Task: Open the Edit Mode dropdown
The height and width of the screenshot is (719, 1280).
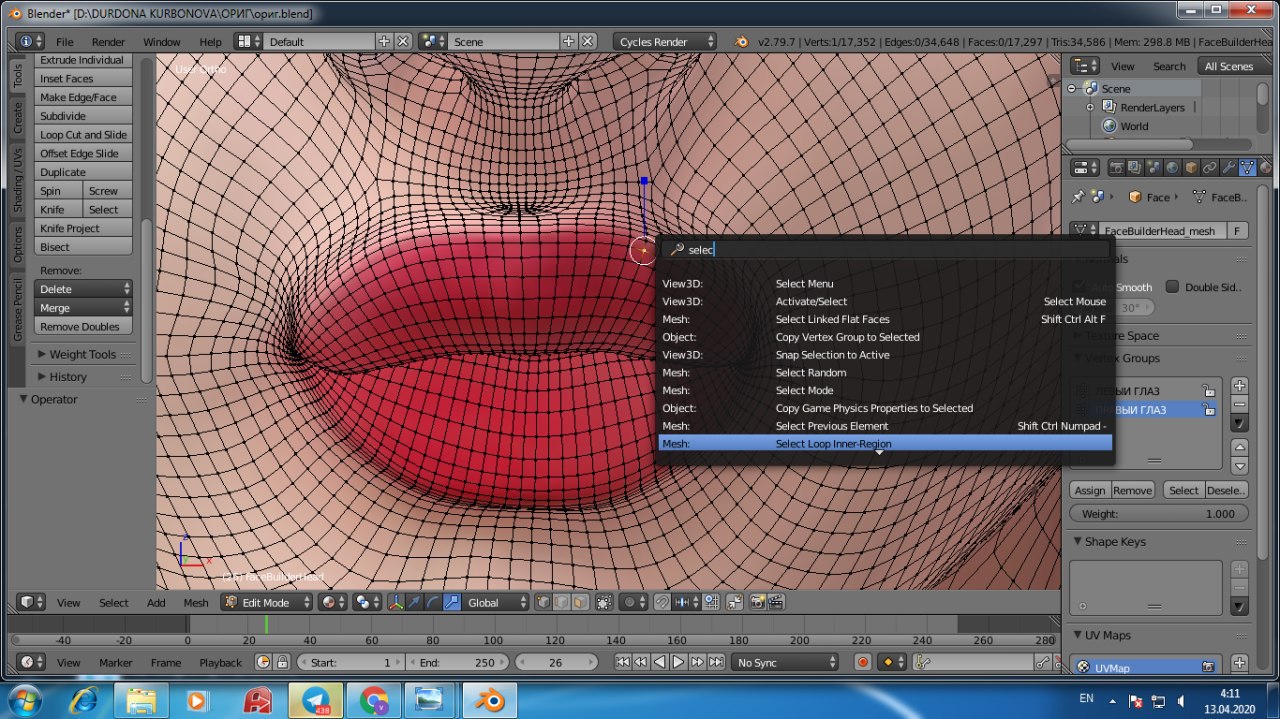Action: [x=267, y=602]
